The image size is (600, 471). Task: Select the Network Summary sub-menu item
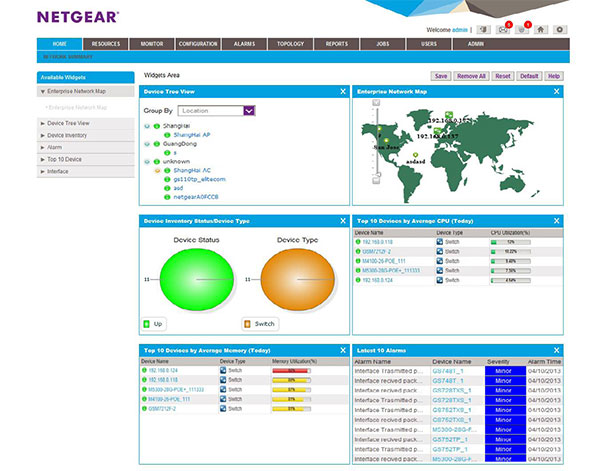[x=68, y=57]
